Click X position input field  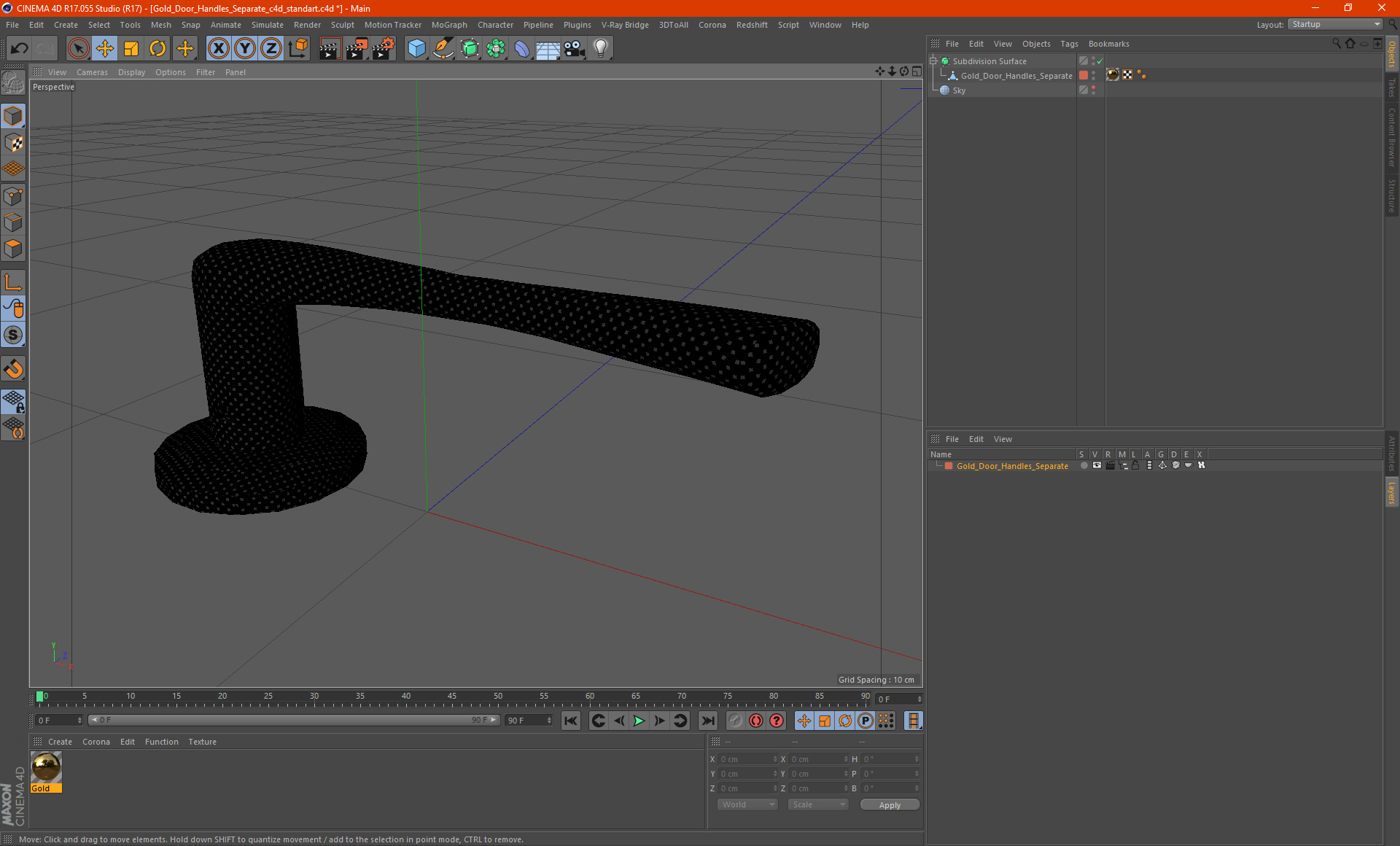click(x=747, y=759)
